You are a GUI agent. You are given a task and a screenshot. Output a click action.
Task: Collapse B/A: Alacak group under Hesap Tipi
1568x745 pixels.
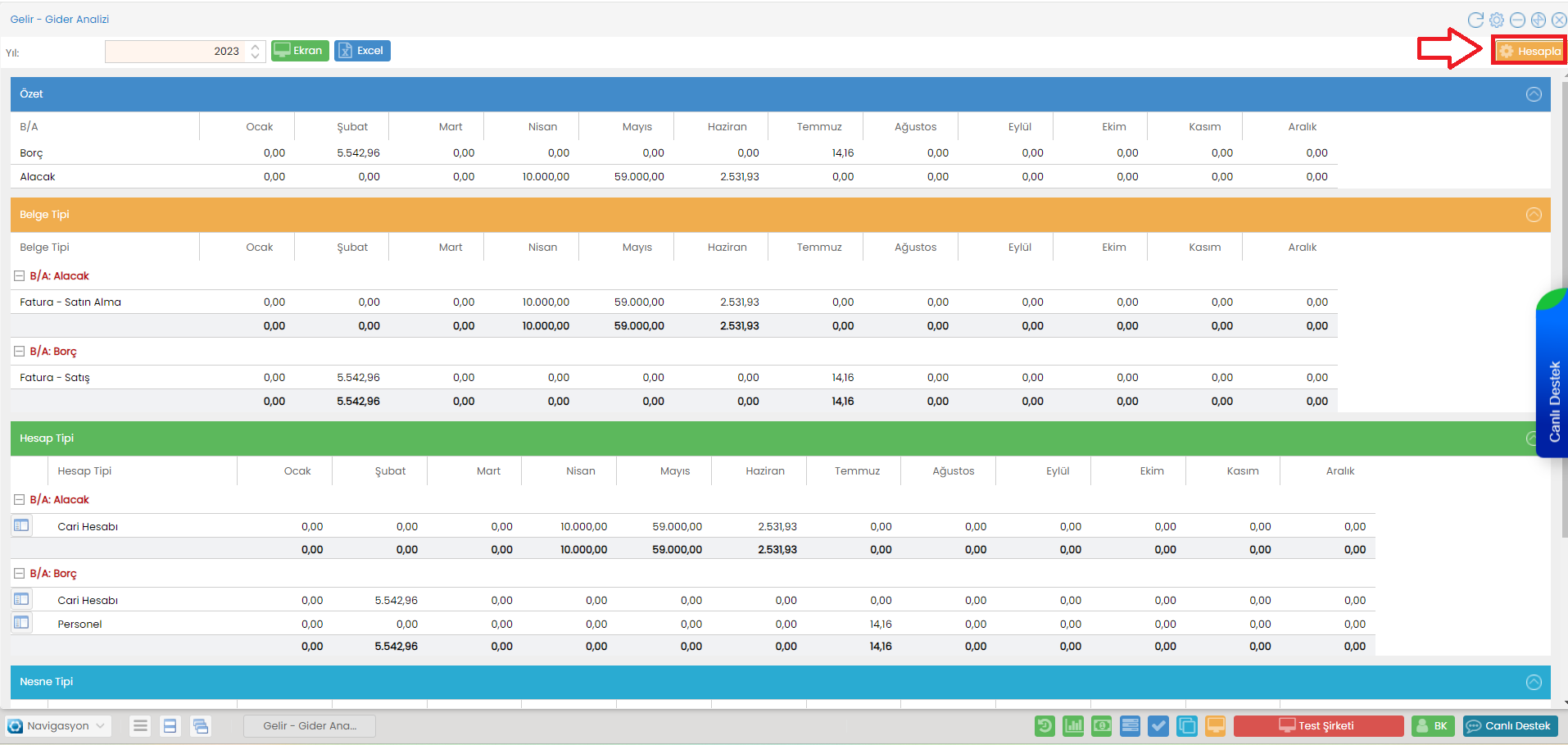point(19,499)
